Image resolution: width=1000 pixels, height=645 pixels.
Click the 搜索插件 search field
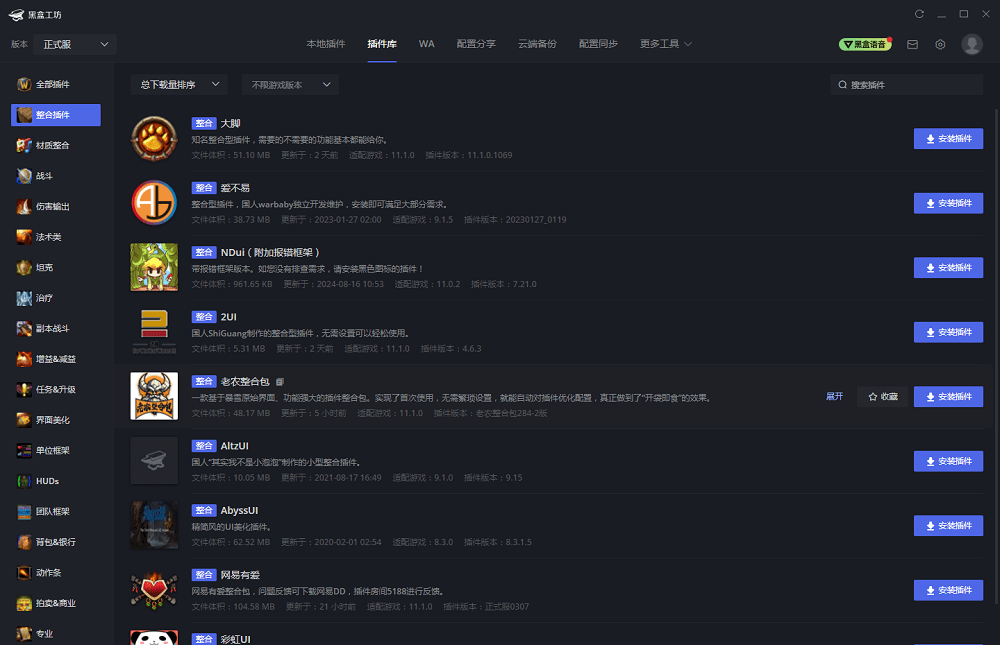[x=905, y=84]
